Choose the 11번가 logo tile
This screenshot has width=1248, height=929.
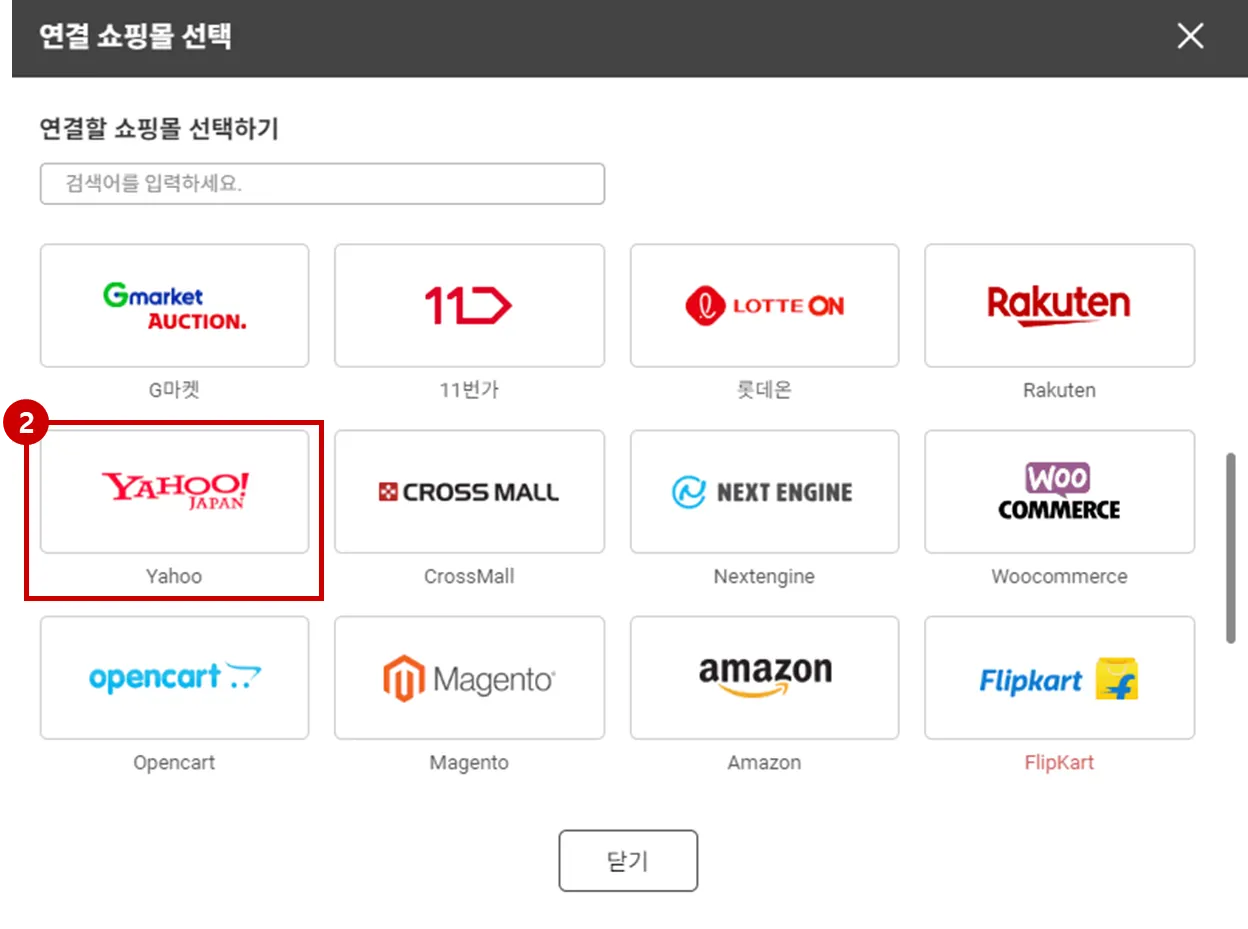point(469,305)
